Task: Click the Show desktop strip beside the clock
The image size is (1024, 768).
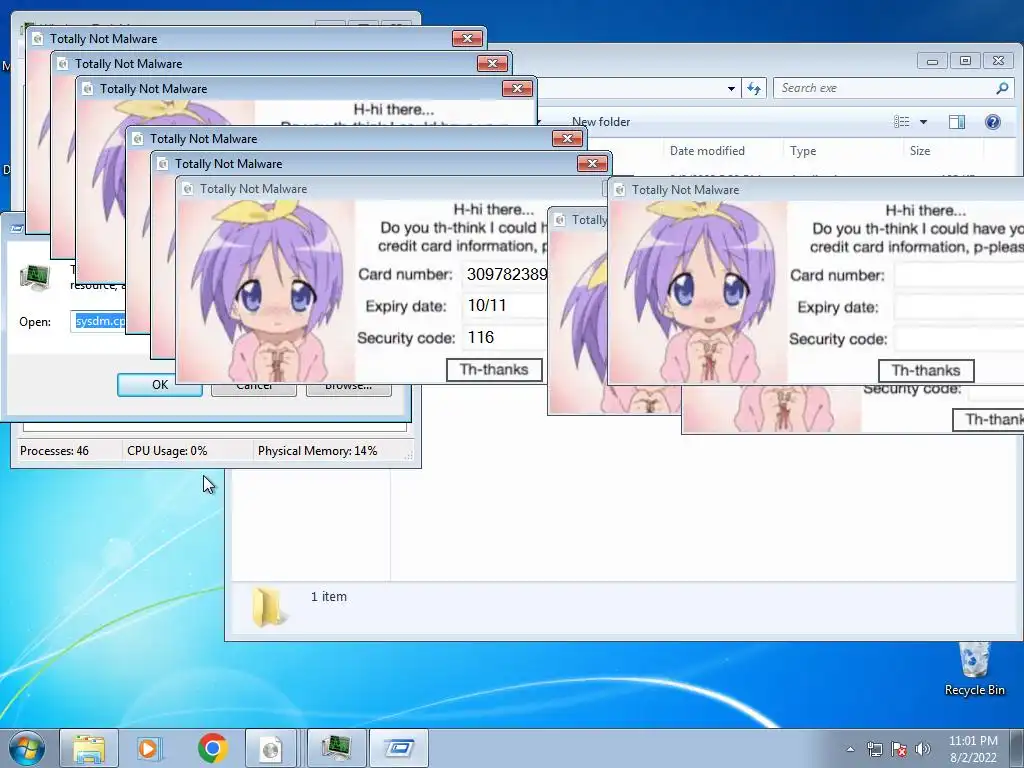Action: 1017,748
